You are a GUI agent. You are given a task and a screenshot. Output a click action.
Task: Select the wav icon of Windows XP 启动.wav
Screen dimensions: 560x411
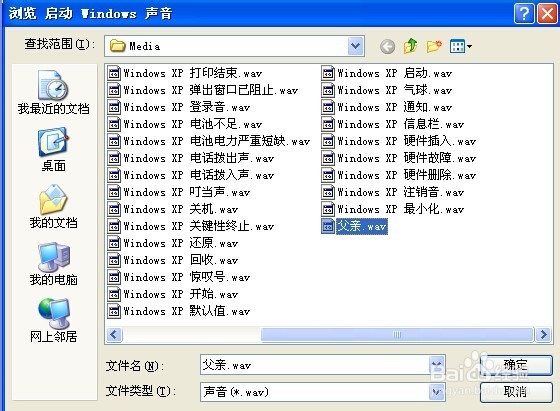click(328, 73)
